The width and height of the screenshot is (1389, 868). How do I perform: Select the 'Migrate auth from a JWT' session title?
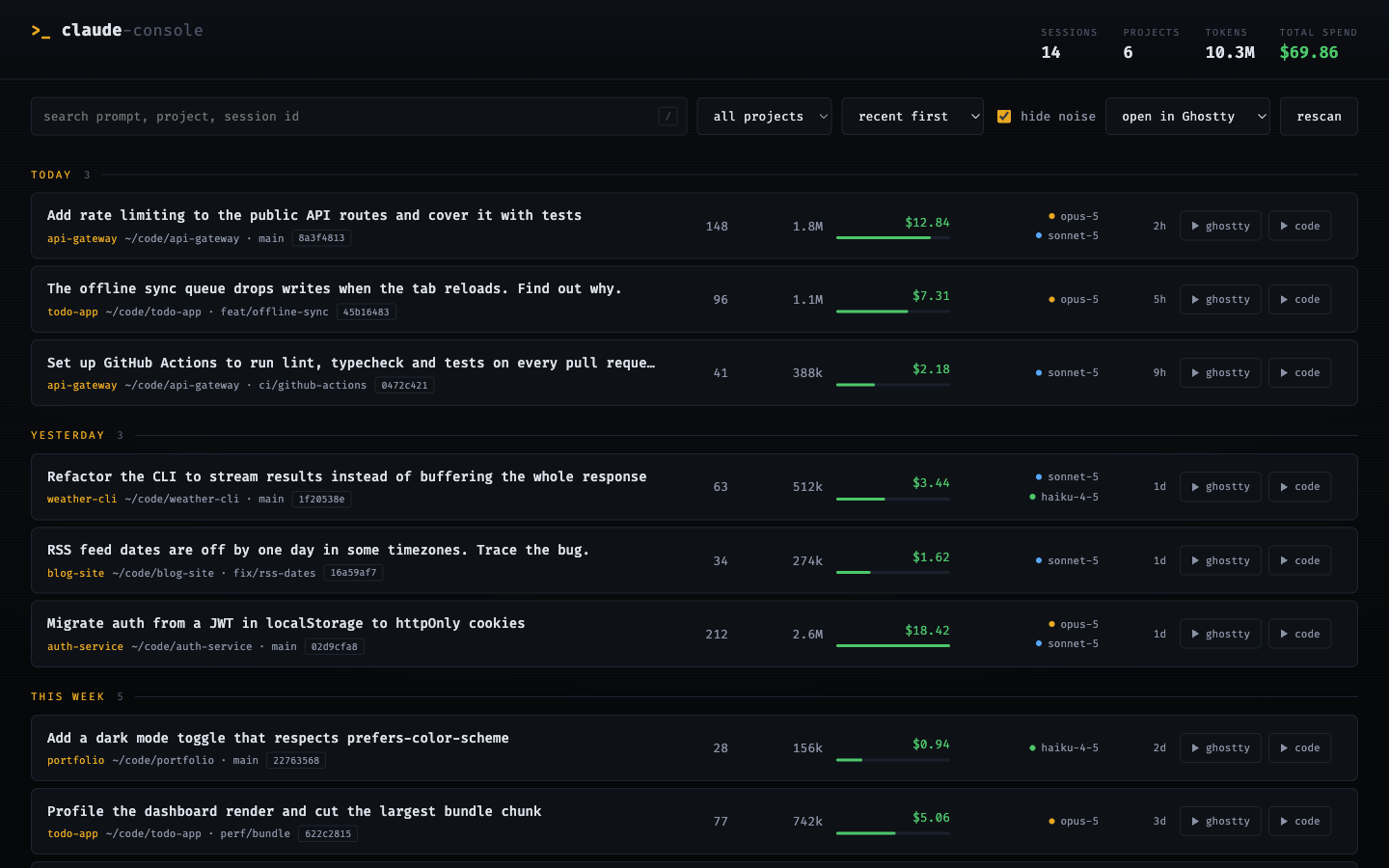[286, 623]
